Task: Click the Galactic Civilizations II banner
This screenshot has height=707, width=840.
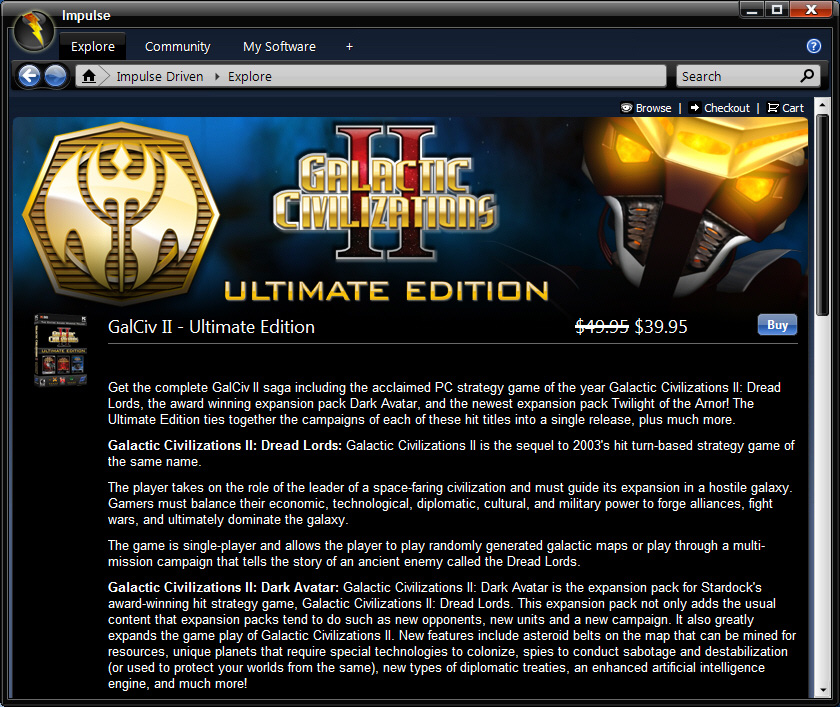Action: [x=410, y=214]
